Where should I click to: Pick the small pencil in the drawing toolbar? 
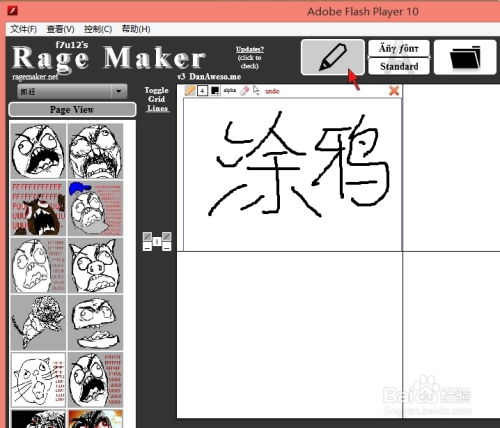(190, 90)
